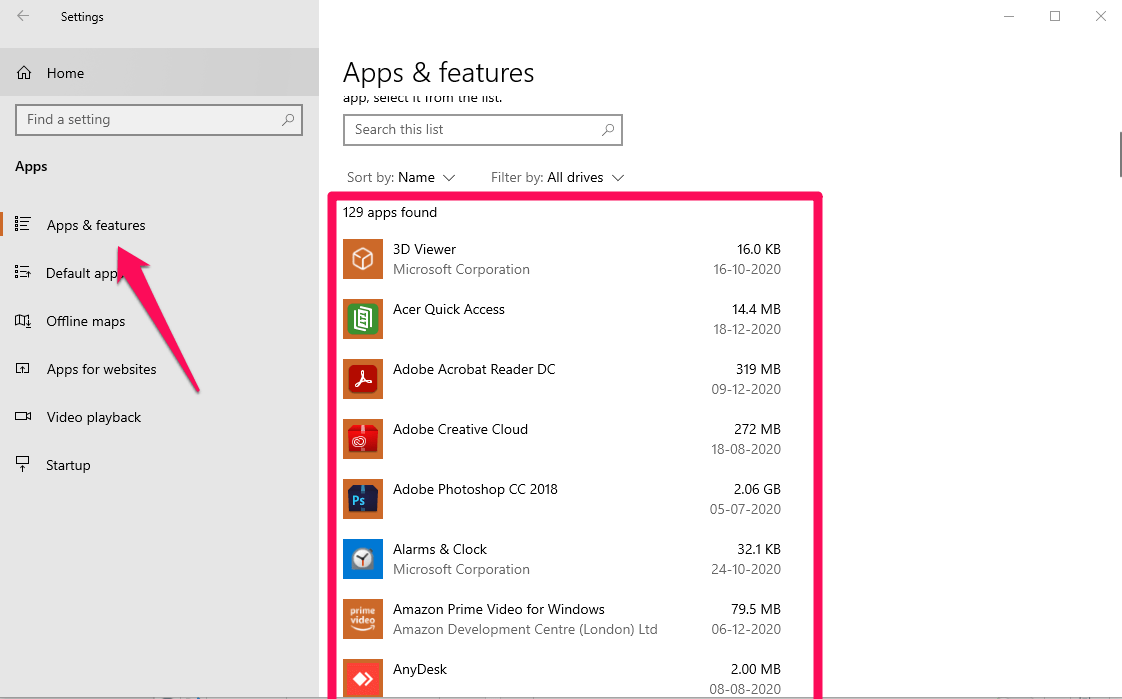This screenshot has width=1122, height=699.
Task: Click the 32.1 KB size value
Action: [758, 549]
